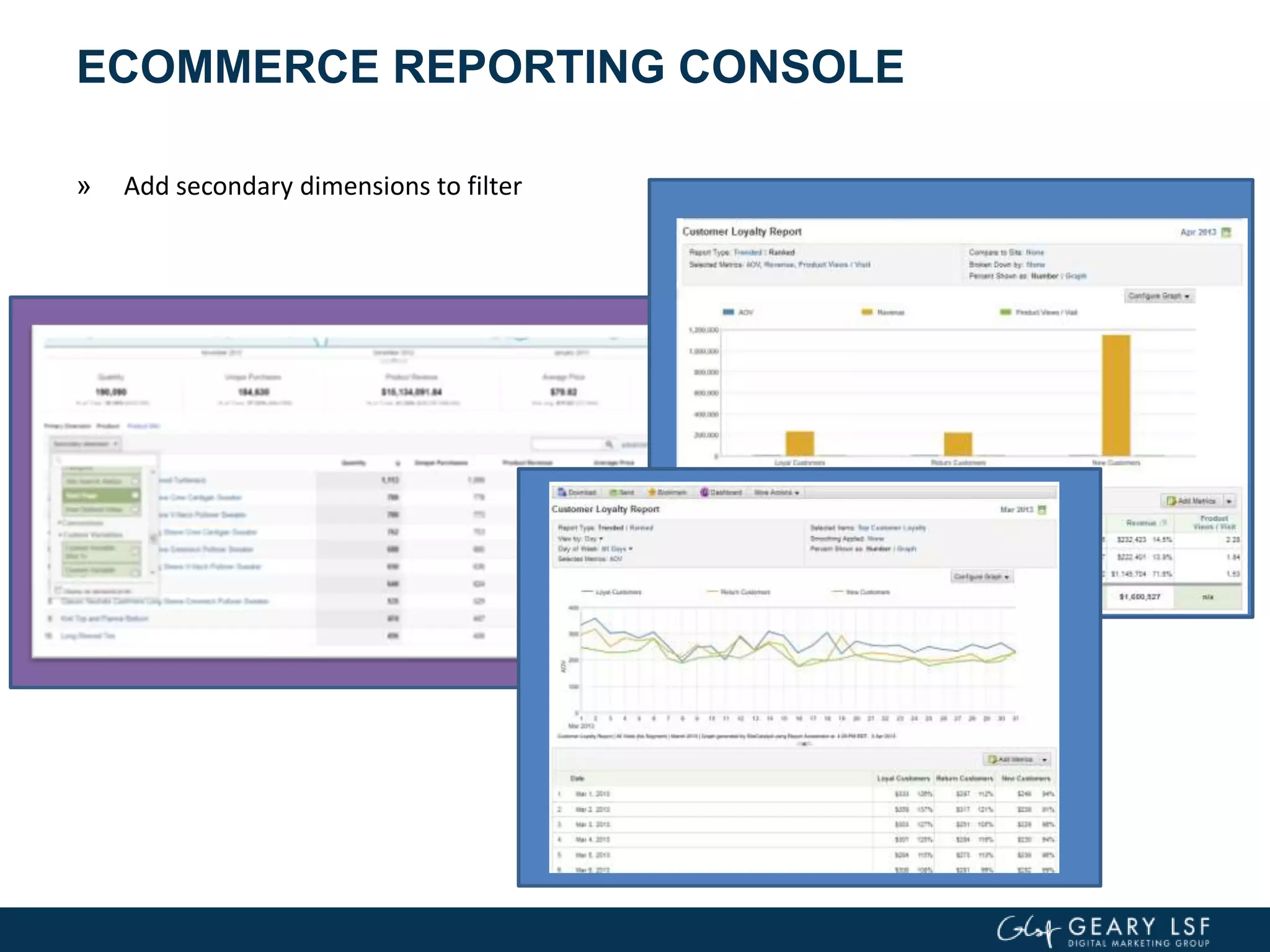The height and width of the screenshot is (952, 1270).
Task: Click the $15,134,091.84 product revenue value
Action: (x=411, y=392)
